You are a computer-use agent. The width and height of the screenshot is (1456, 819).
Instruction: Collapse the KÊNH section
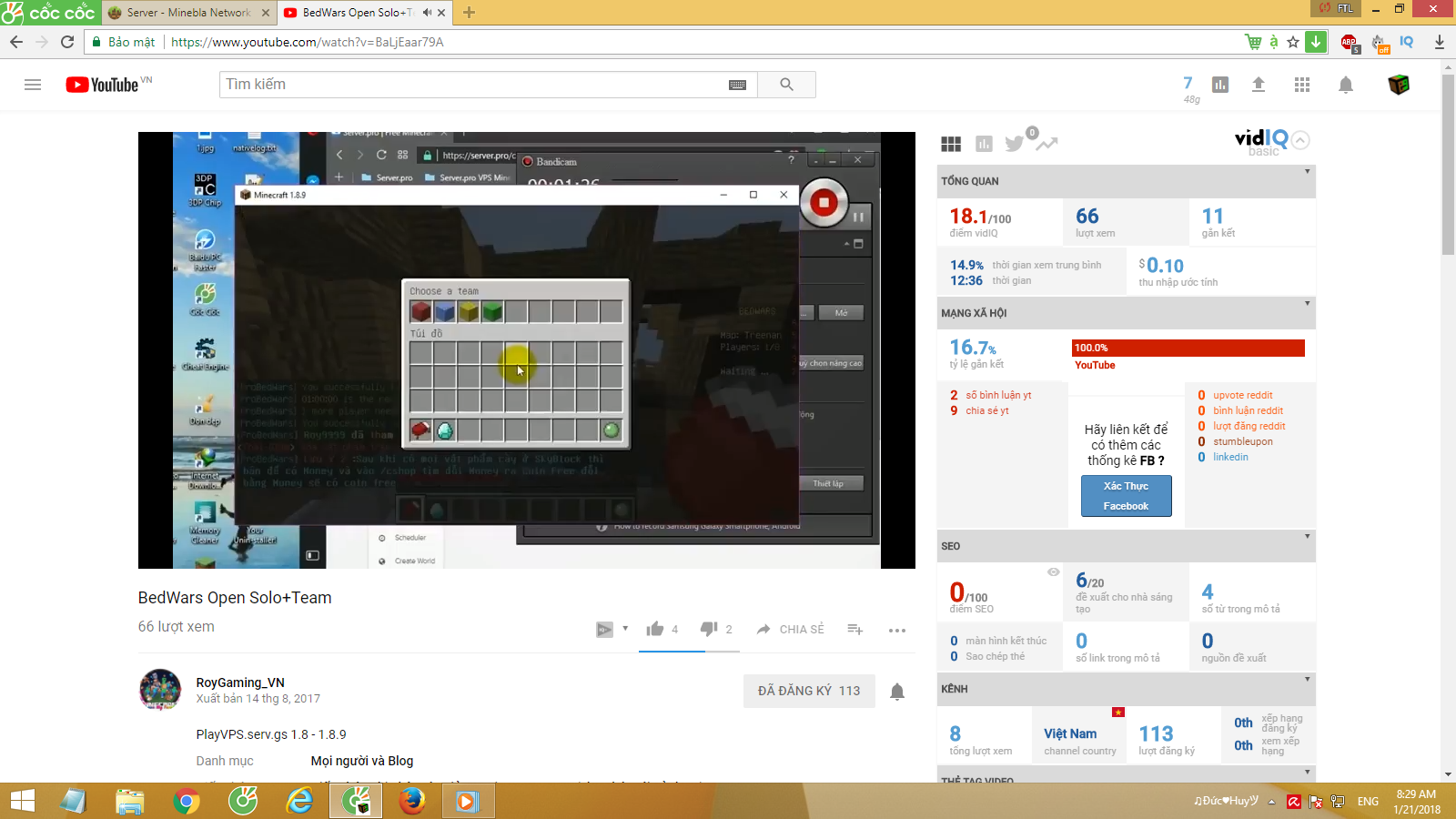tap(1308, 680)
